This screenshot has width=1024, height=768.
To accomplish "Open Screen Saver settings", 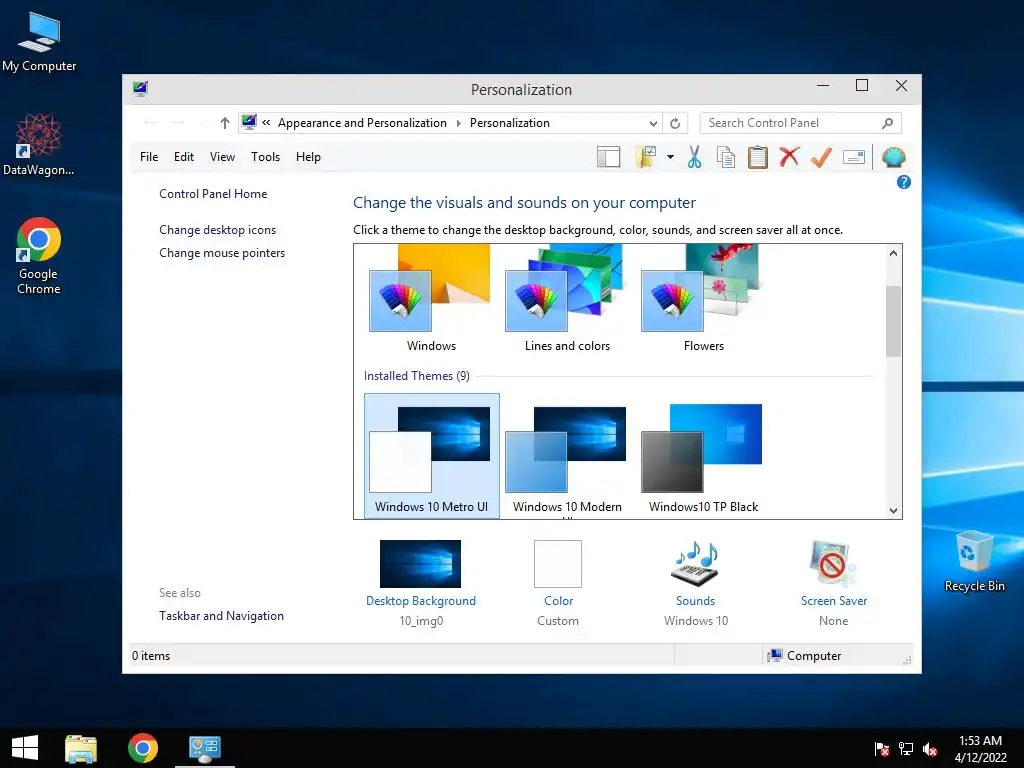I will [834, 583].
